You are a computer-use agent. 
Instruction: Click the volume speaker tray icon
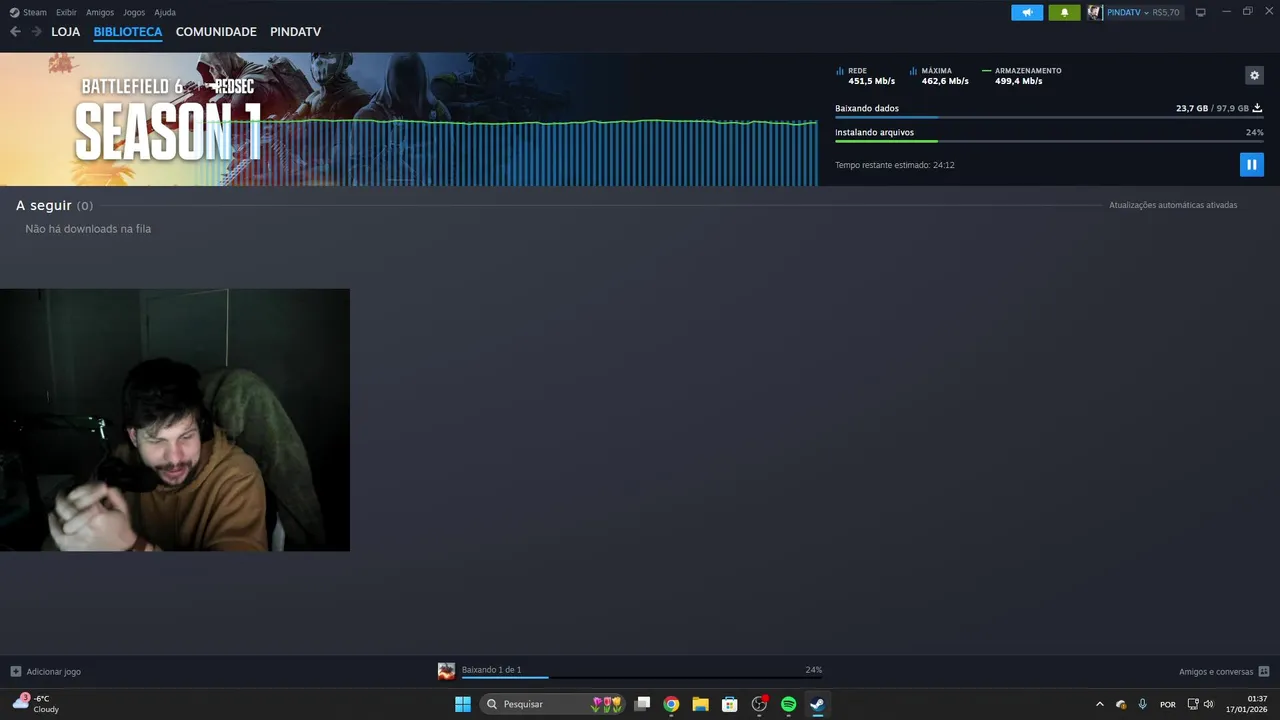pyautogui.click(x=1208, y=704)
